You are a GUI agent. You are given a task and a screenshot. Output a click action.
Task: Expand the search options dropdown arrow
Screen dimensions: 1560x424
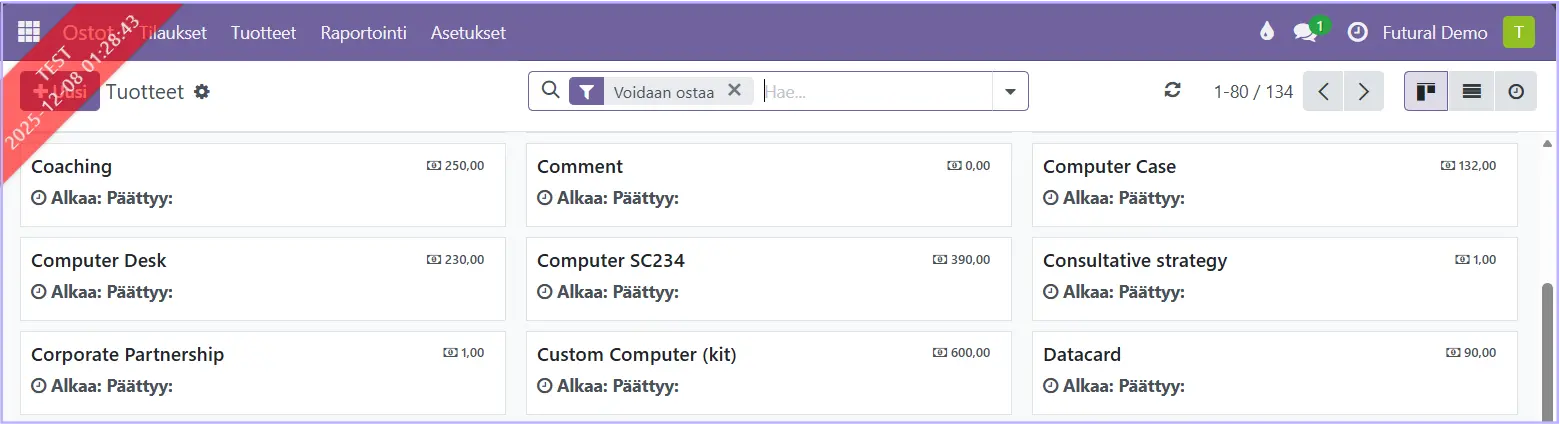pos(1010,91)
